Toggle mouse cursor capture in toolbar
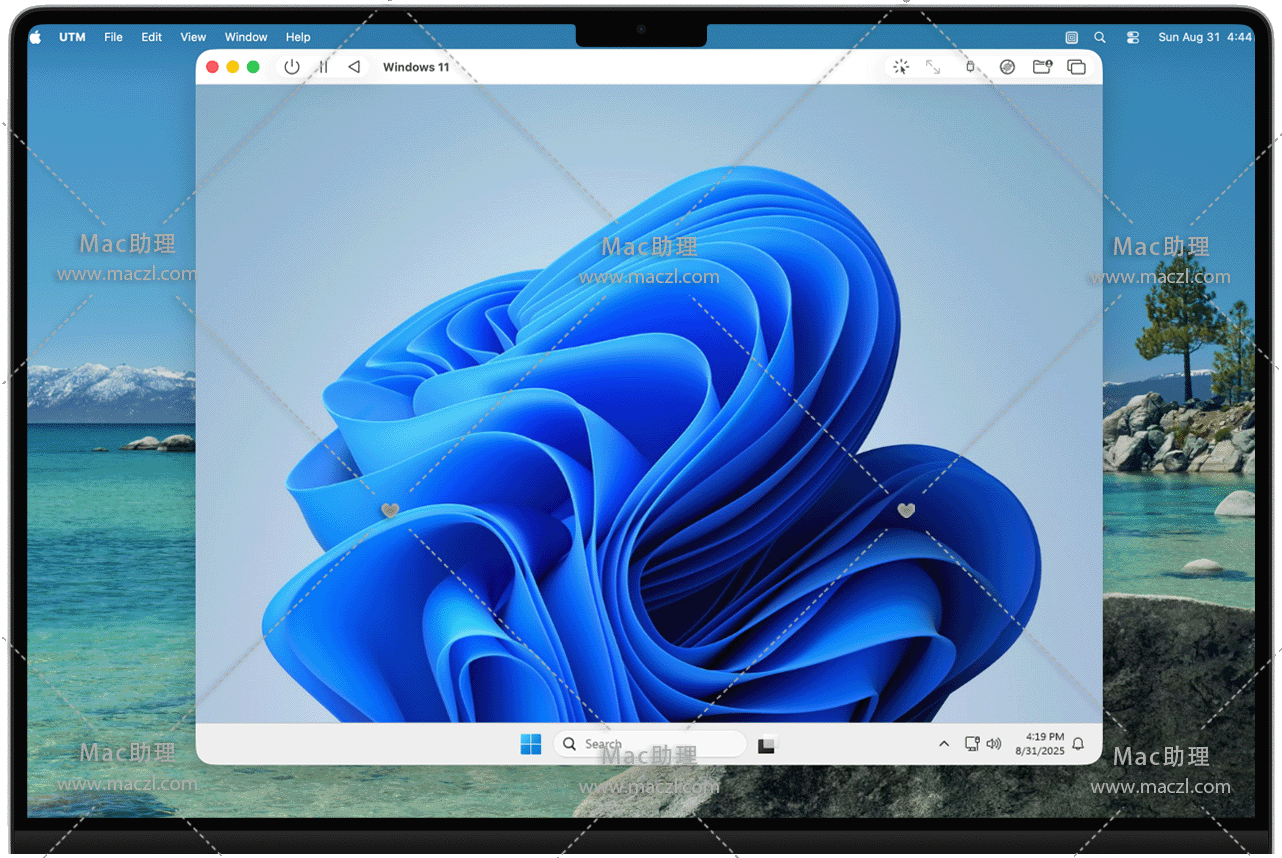 pos(901,67)
